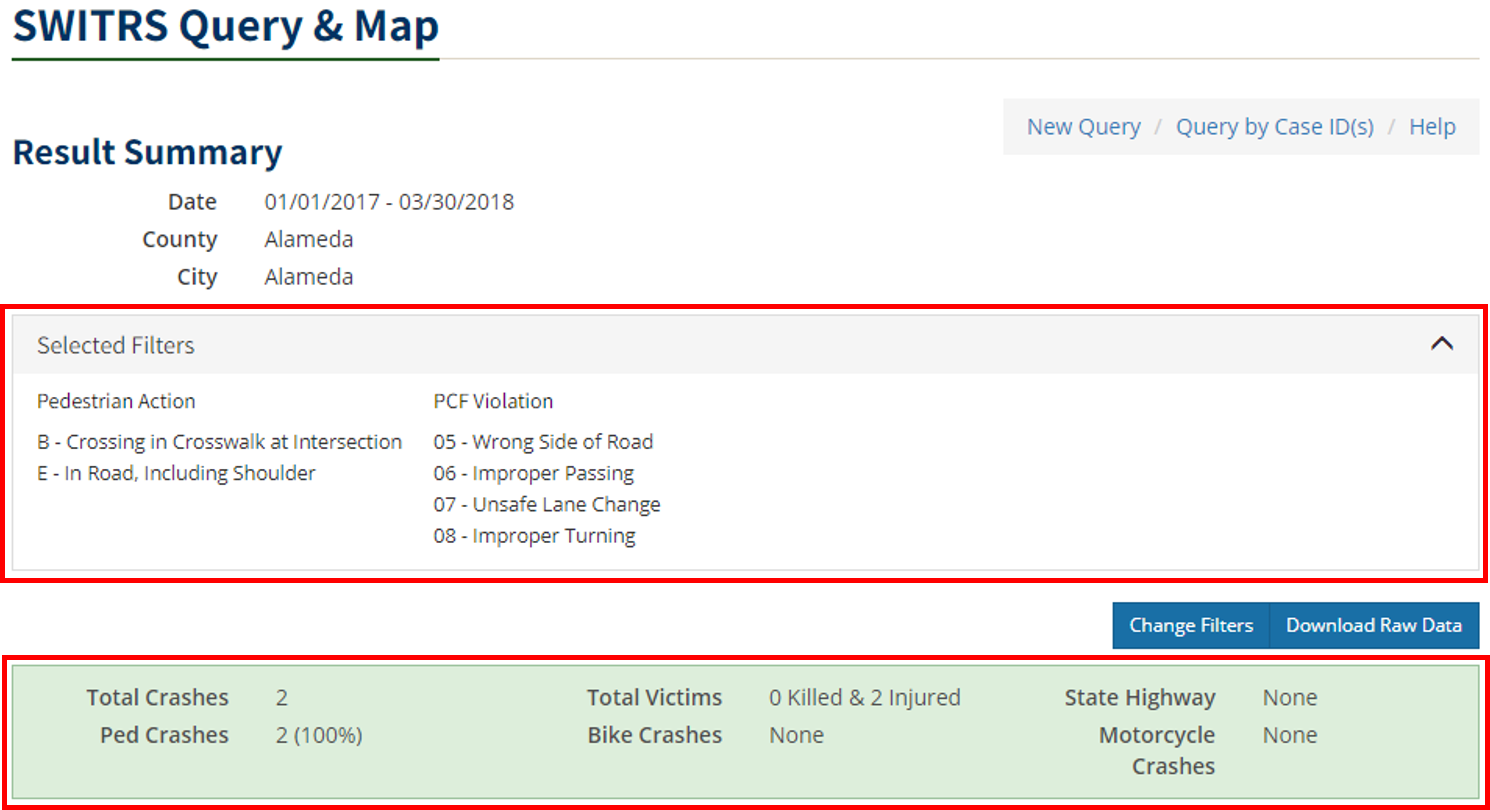This screenshot has height=810, width=1490.
Task: Click the City value Alameda
Action: tap(309, 277)
